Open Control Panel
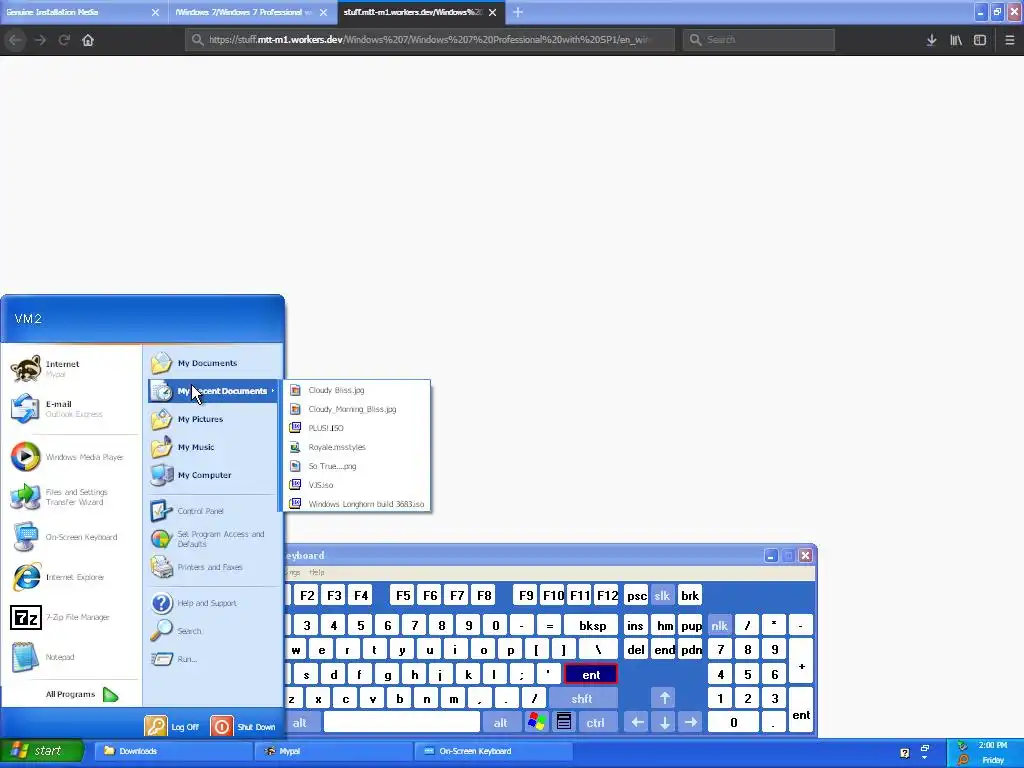The height and width of the screenshot is (768, 1024). coord(213,511)
